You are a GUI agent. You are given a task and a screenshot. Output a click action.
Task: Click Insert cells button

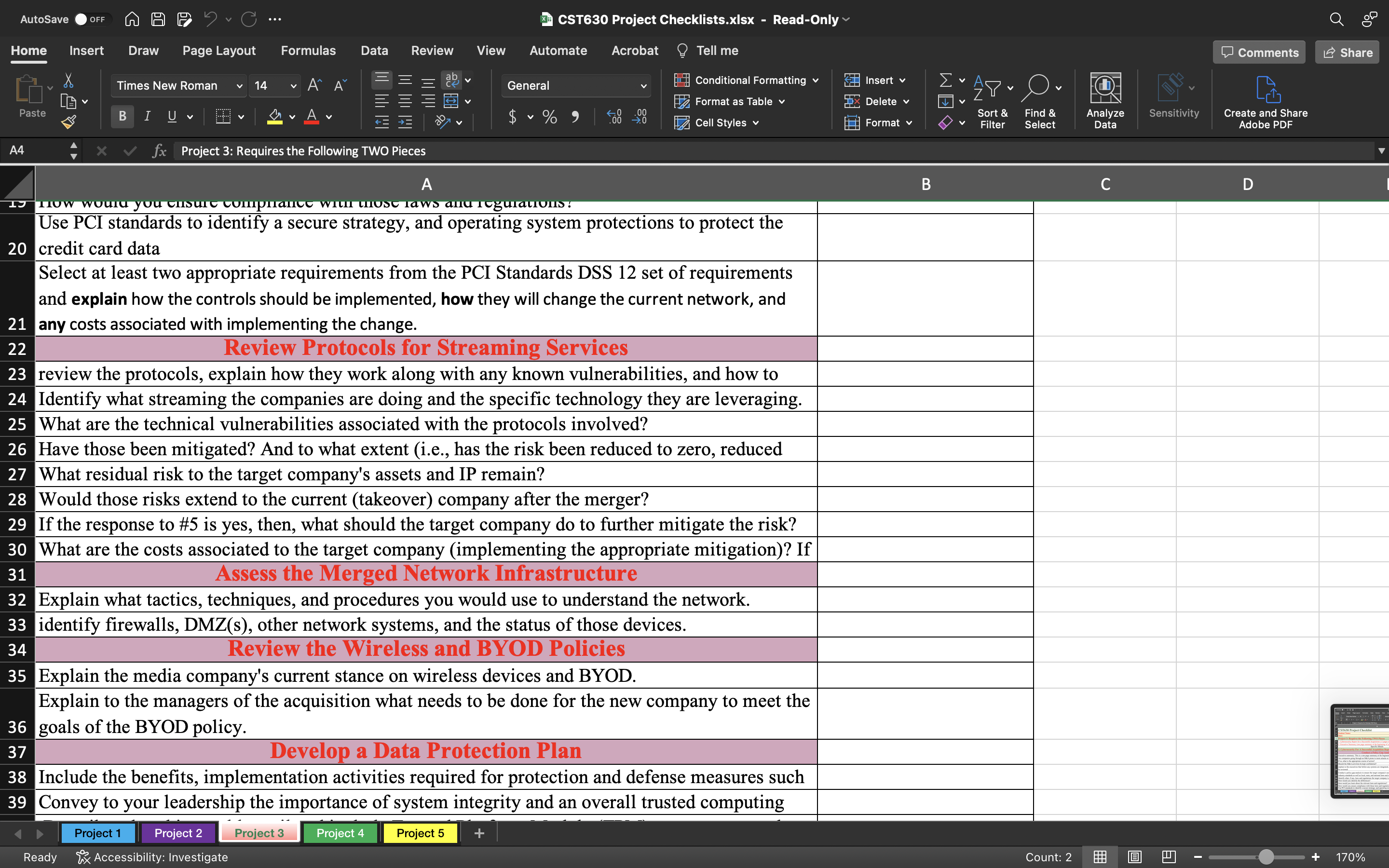[x=875, y=81]
